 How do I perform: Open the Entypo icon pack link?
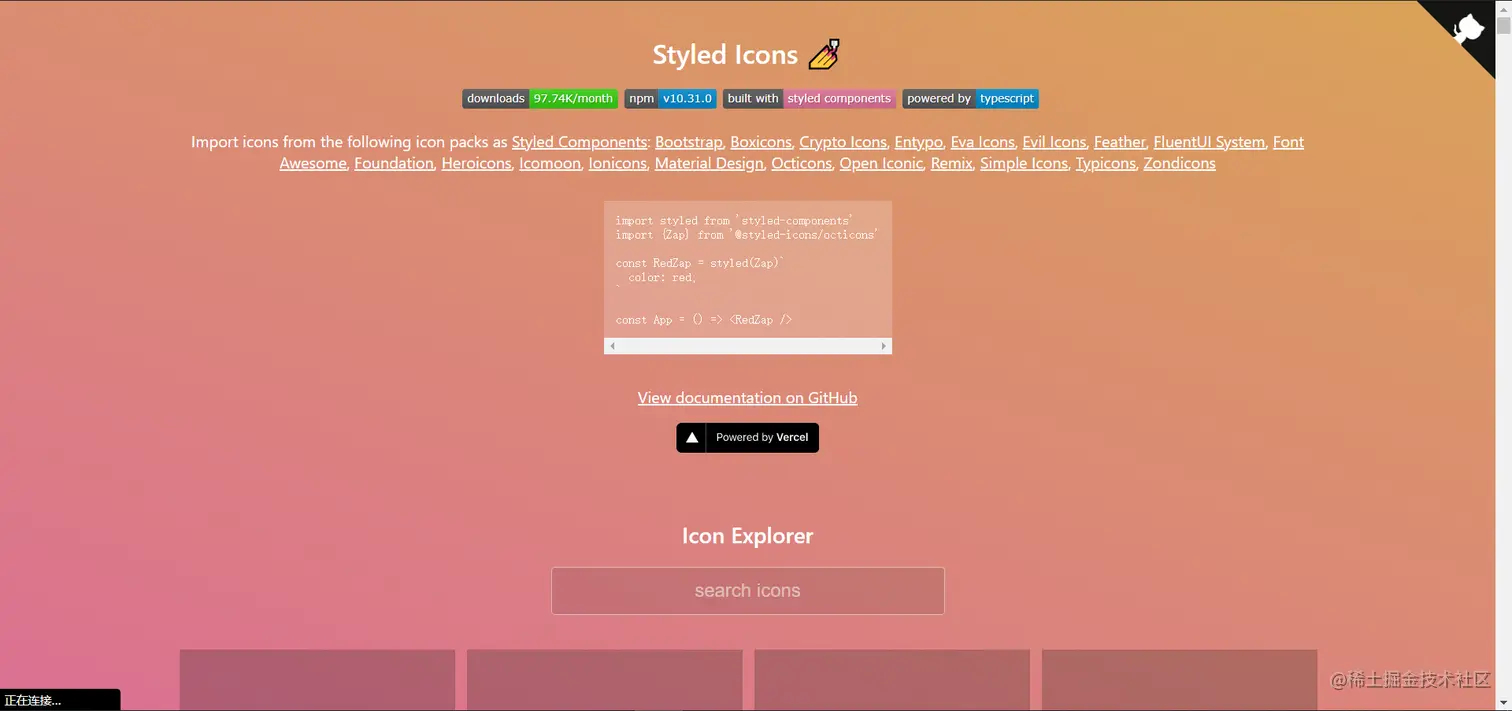(918, 142)
